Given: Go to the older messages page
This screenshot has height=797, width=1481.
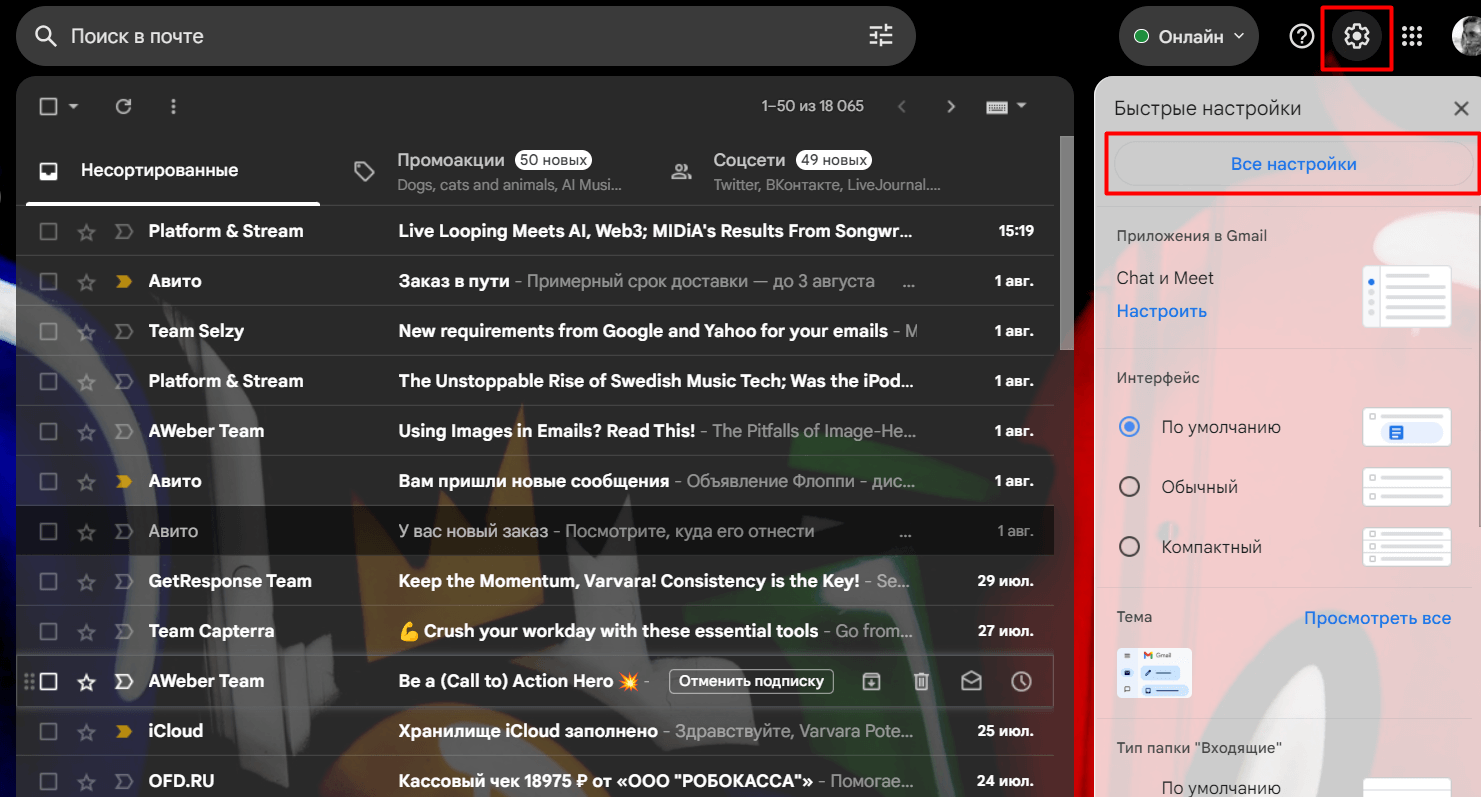Looking at the screenshot, I should (951, 106).
